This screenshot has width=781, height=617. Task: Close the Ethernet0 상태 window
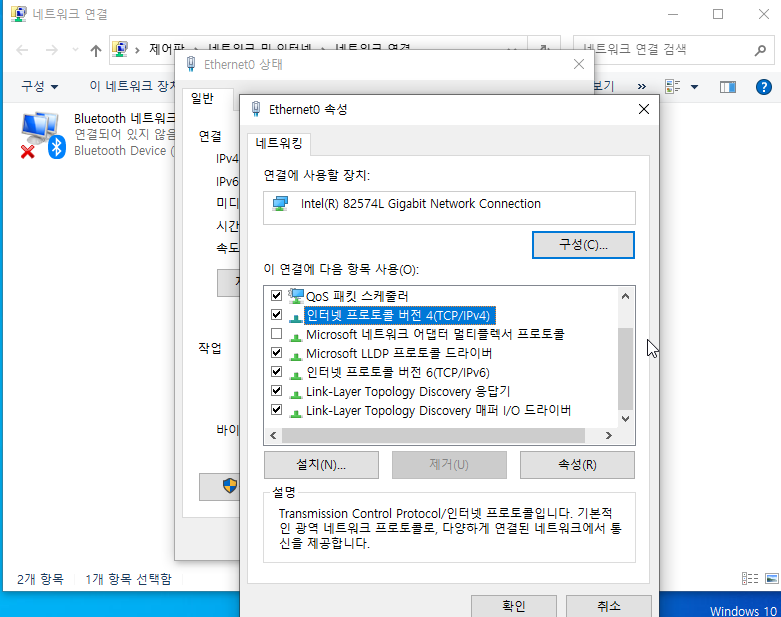click(578, 64)
